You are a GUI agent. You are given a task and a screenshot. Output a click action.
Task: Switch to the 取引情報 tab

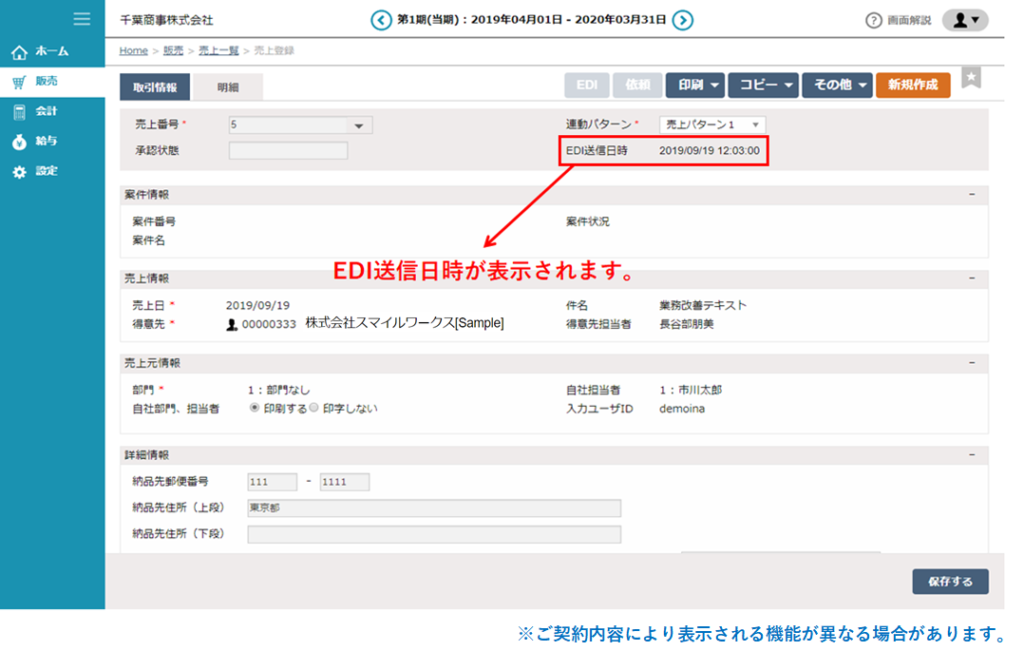pyautogui.click(x=155, y=87)
